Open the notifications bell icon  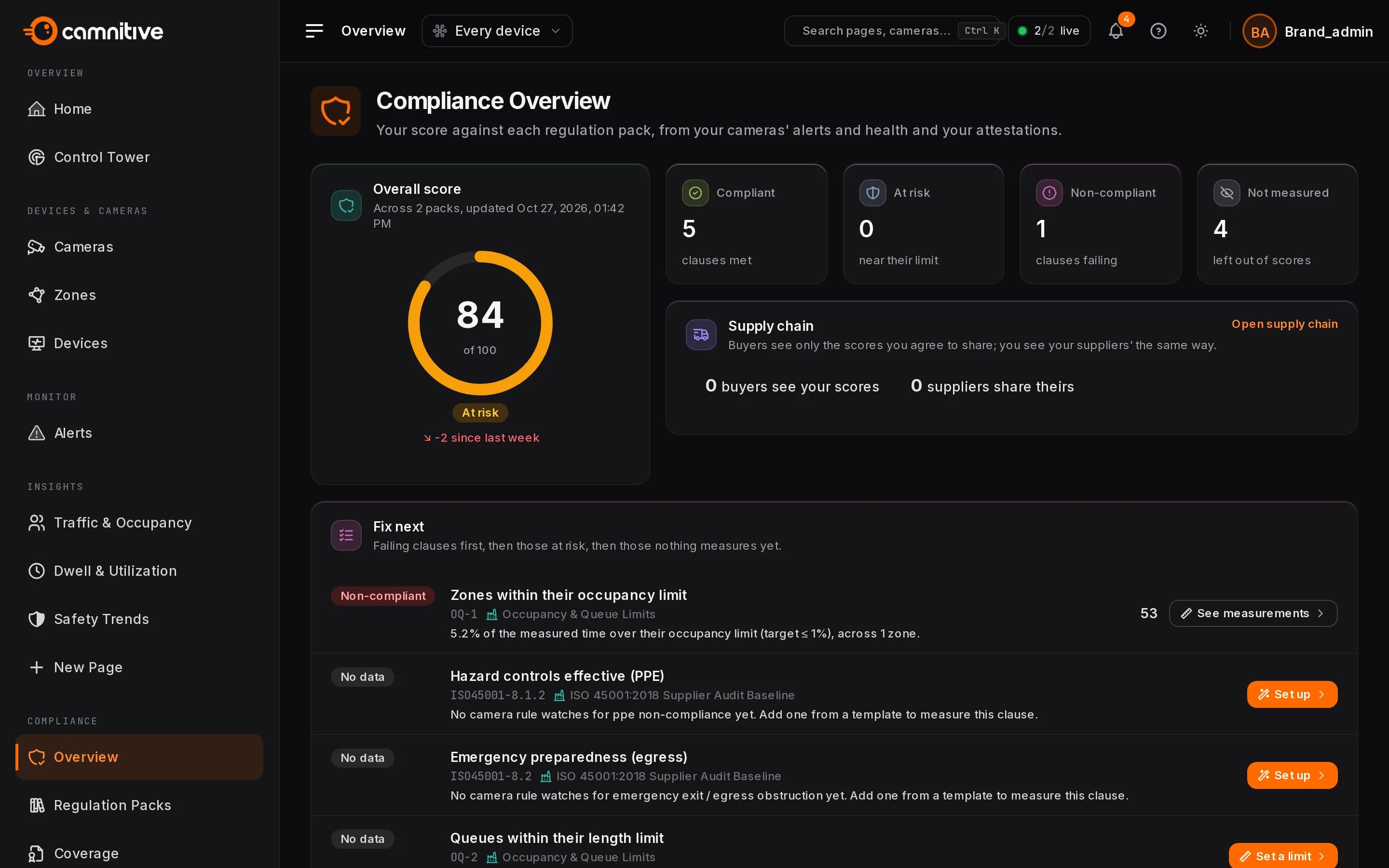click(x=1115, y=31)
